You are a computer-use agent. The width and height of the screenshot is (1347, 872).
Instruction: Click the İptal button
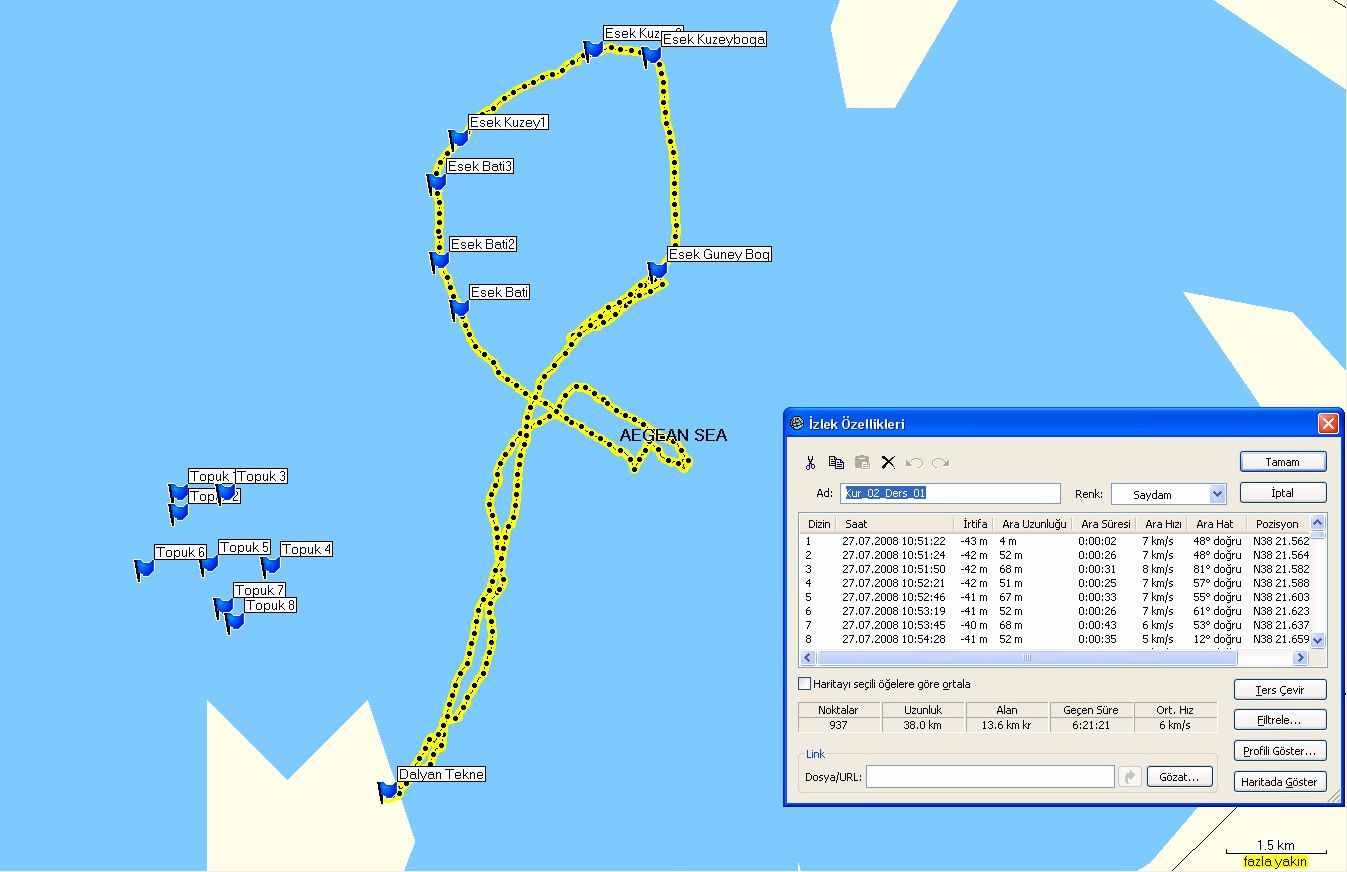pyautogui.click(x=1283, y=493)
